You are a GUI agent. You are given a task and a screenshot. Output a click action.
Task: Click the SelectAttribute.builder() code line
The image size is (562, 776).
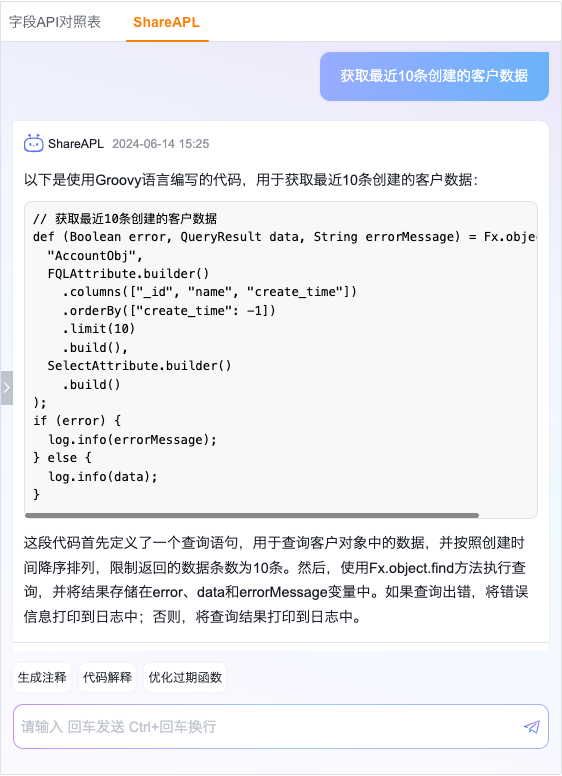click(x=140, y=366)
